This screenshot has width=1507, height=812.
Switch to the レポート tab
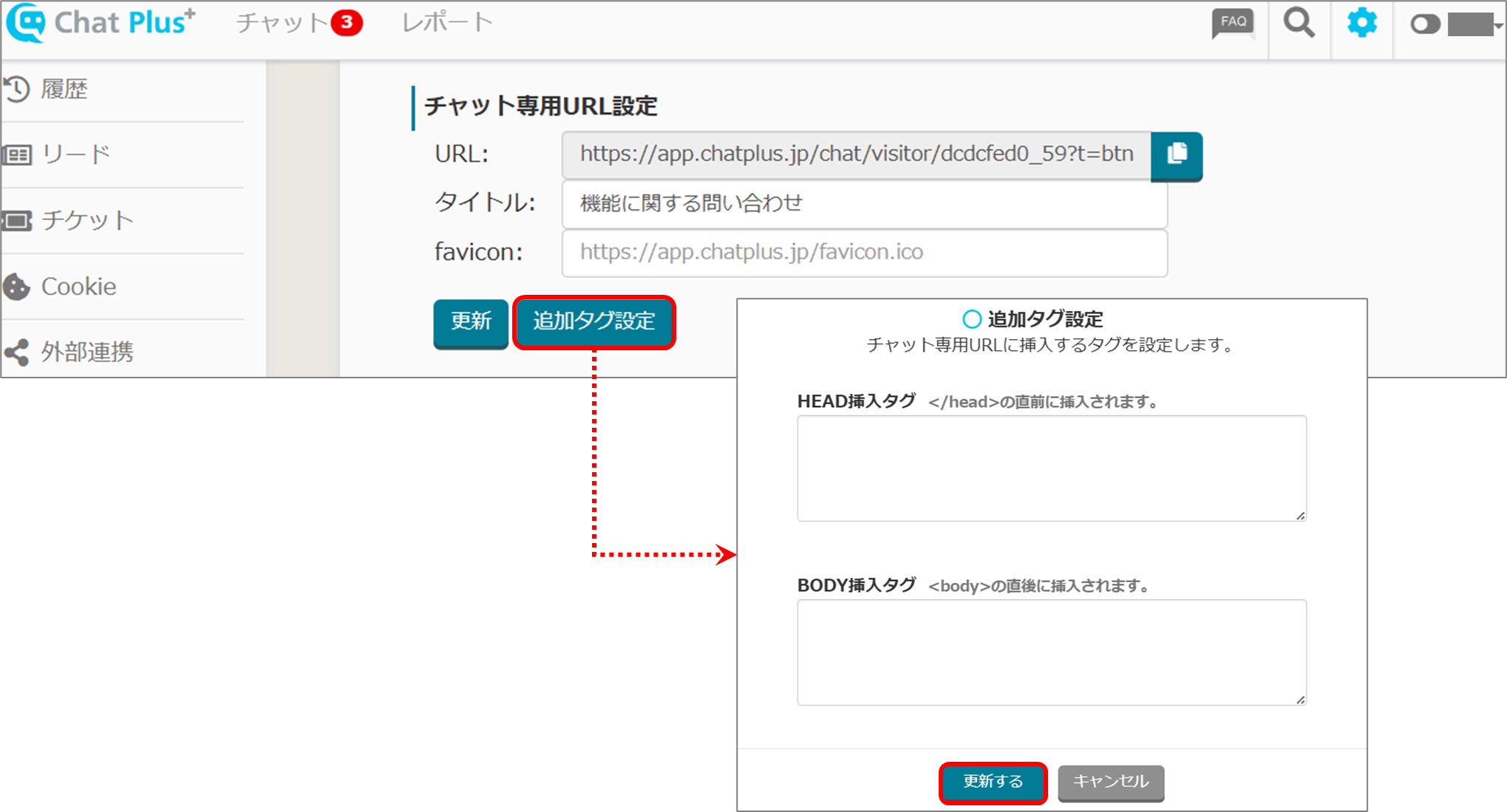(x=447, y=23)
